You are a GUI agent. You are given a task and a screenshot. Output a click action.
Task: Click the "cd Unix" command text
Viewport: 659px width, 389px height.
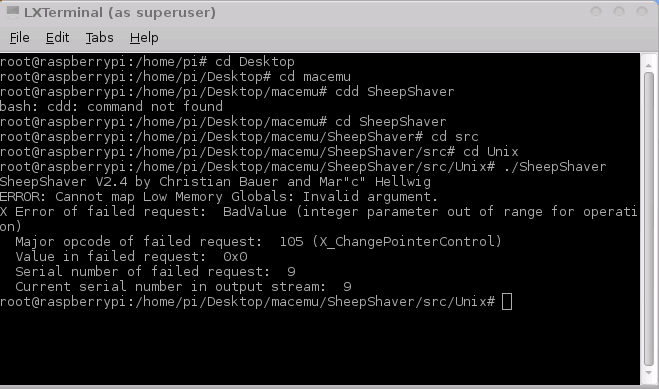click(x=490, y=152)
